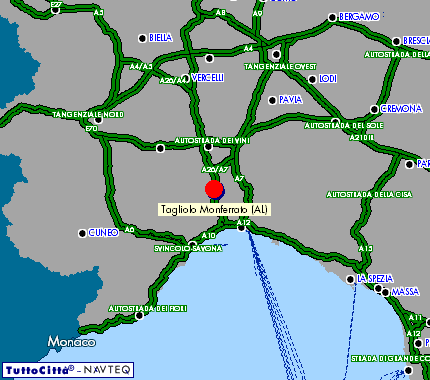This screenshot has height=380, width=430.
Task: Open the Massa city label
Action: [x=405, y=292]
